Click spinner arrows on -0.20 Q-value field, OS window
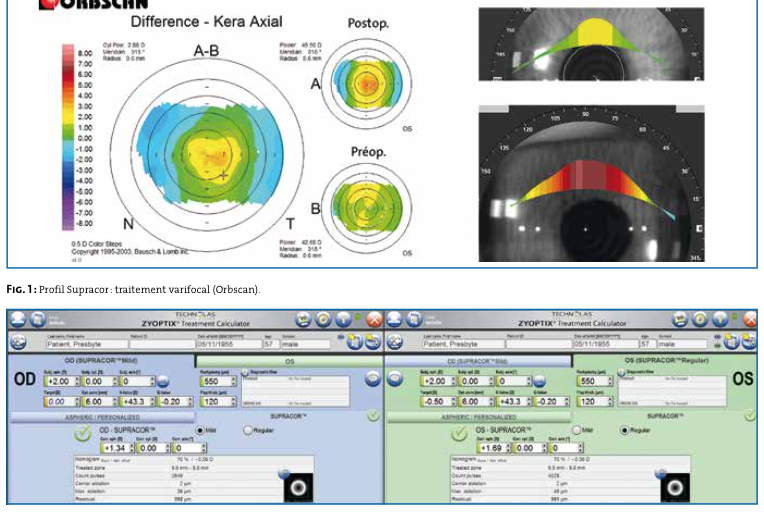 pos(566,402)
